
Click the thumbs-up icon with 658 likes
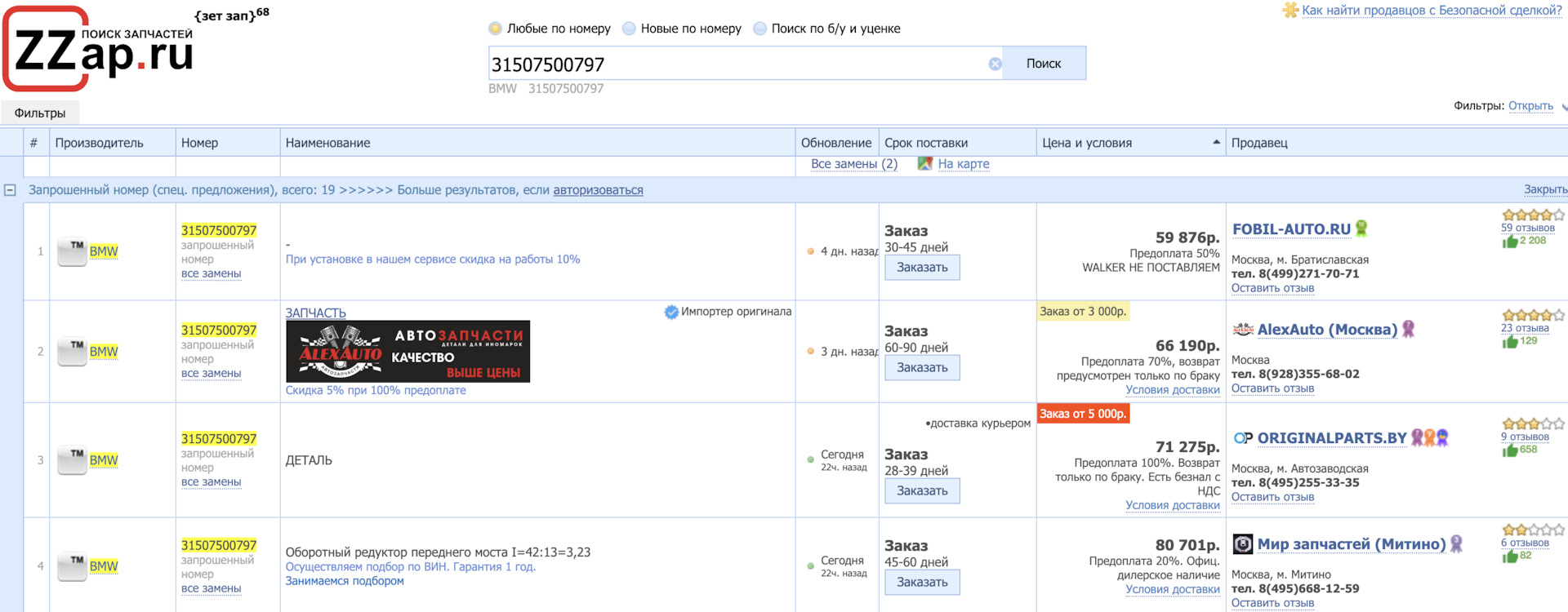point(1510,450)
